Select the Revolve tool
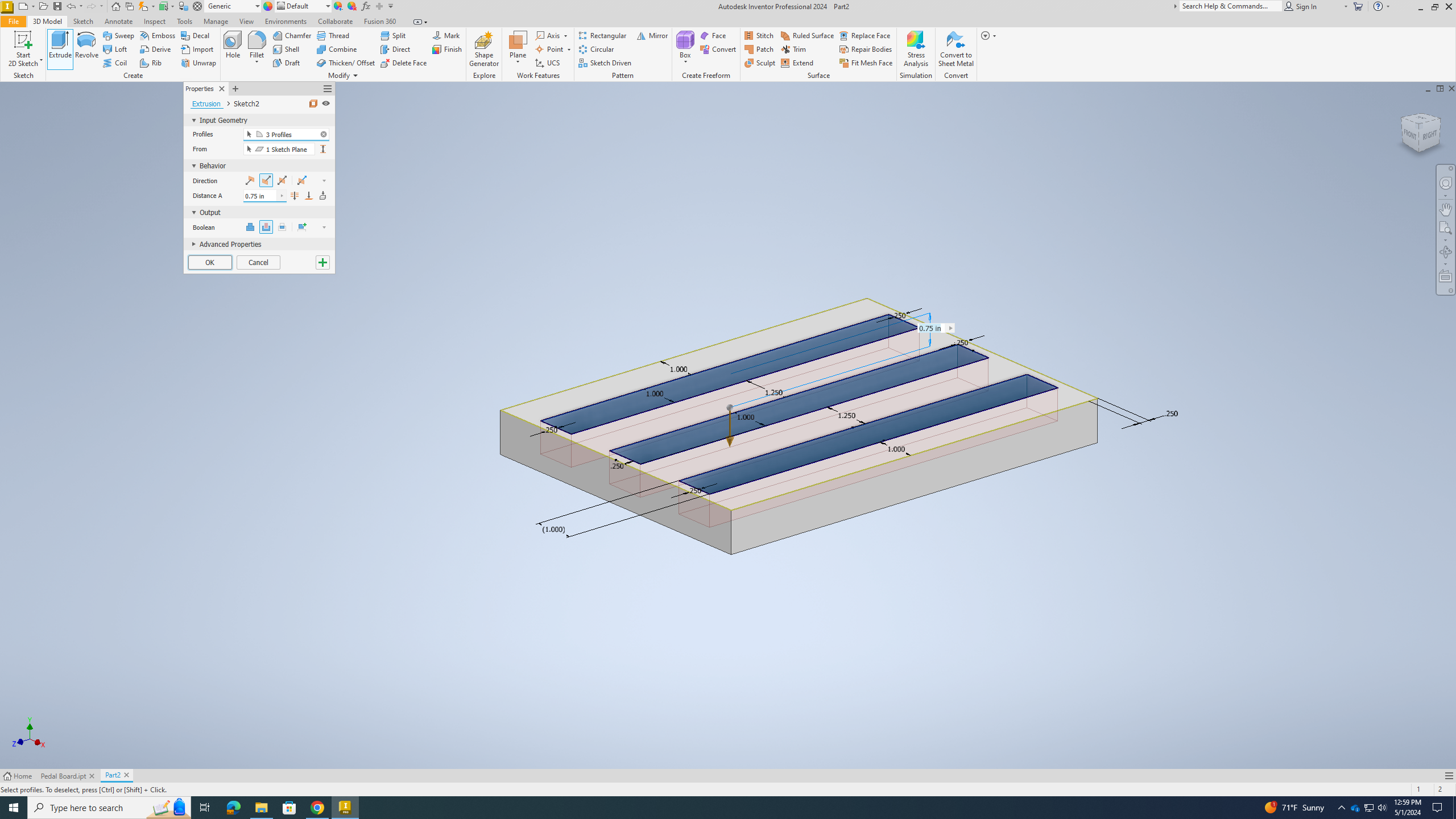The image size is (1456, 819). [x=86, y=45]
